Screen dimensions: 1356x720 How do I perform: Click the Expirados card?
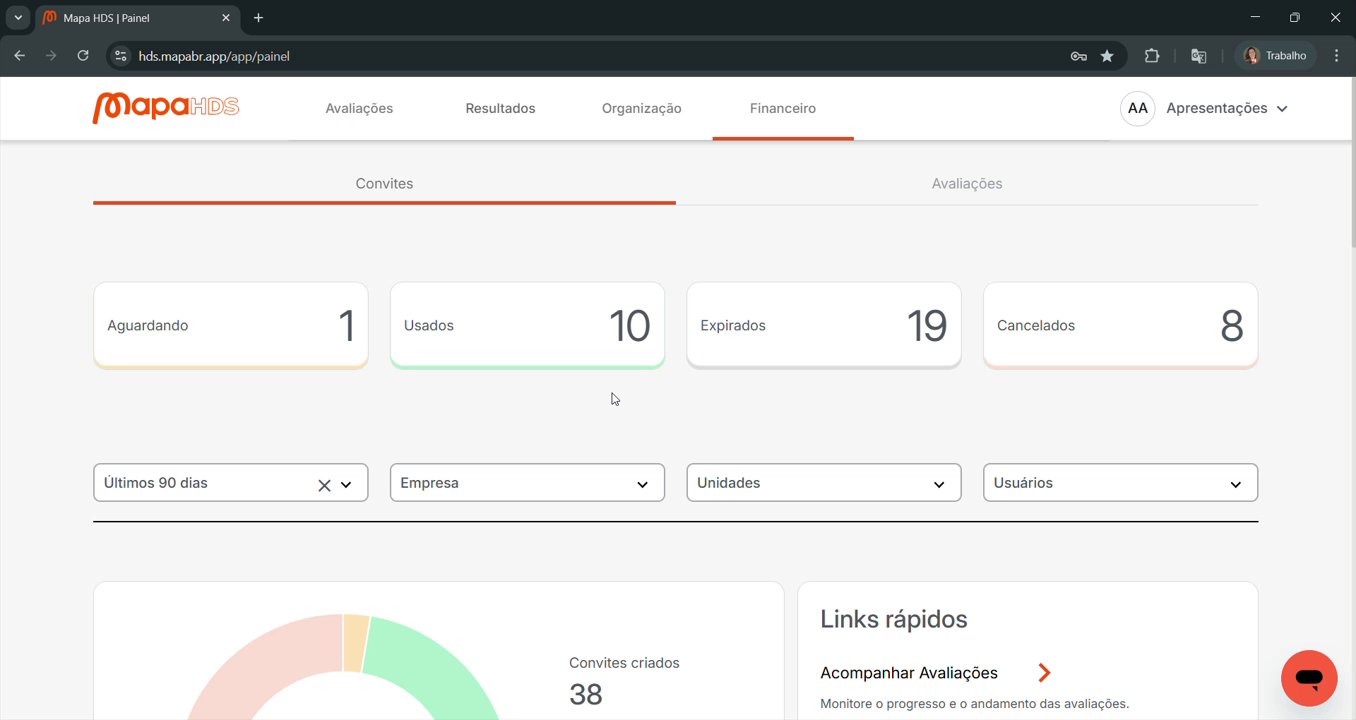pyautogui.click(x=824, y=325)
